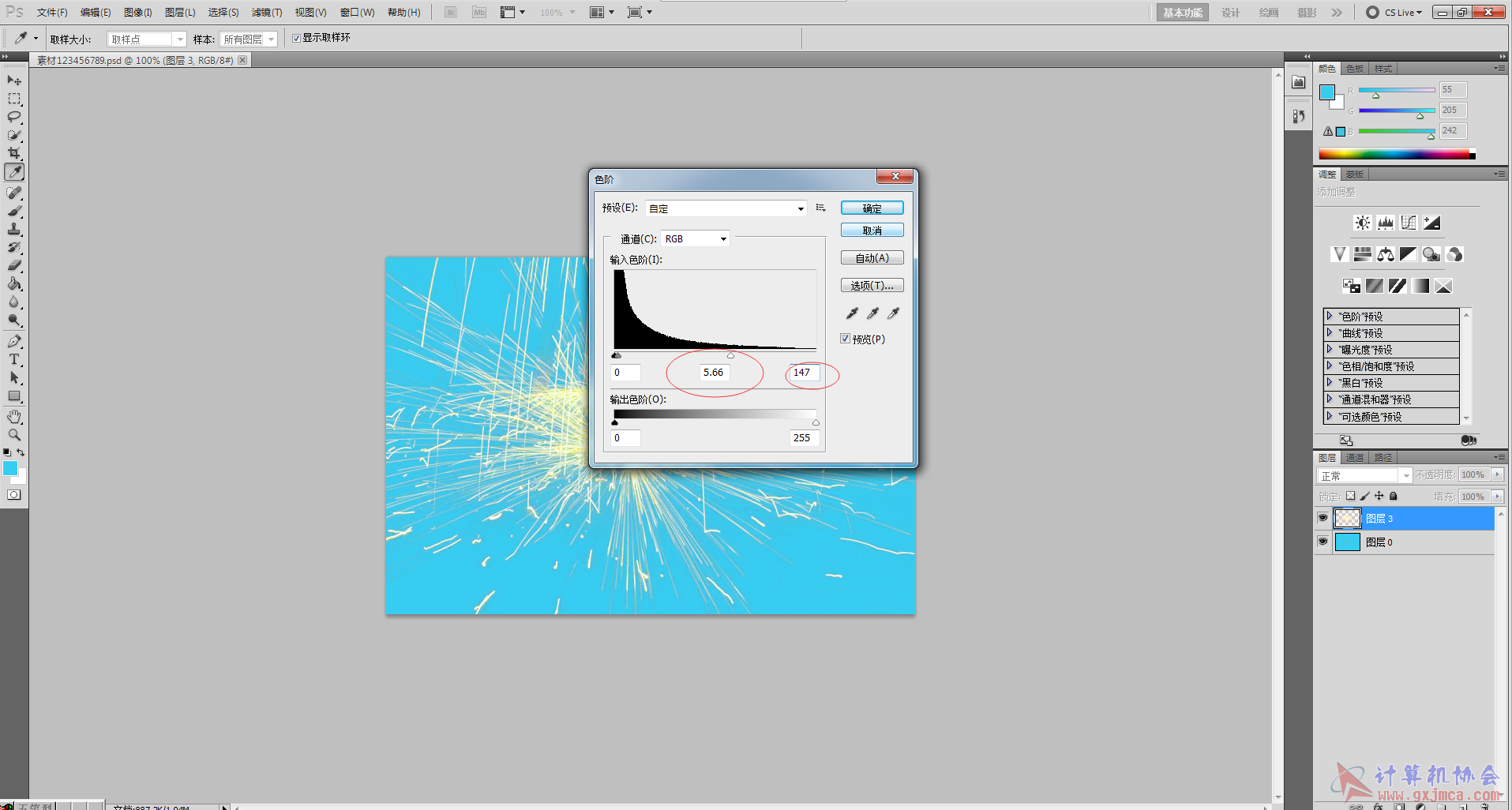Toggle lock all for layer
Image resolution: width=1512 pixels, height=810 pixels.
(x=1394, y=496)
